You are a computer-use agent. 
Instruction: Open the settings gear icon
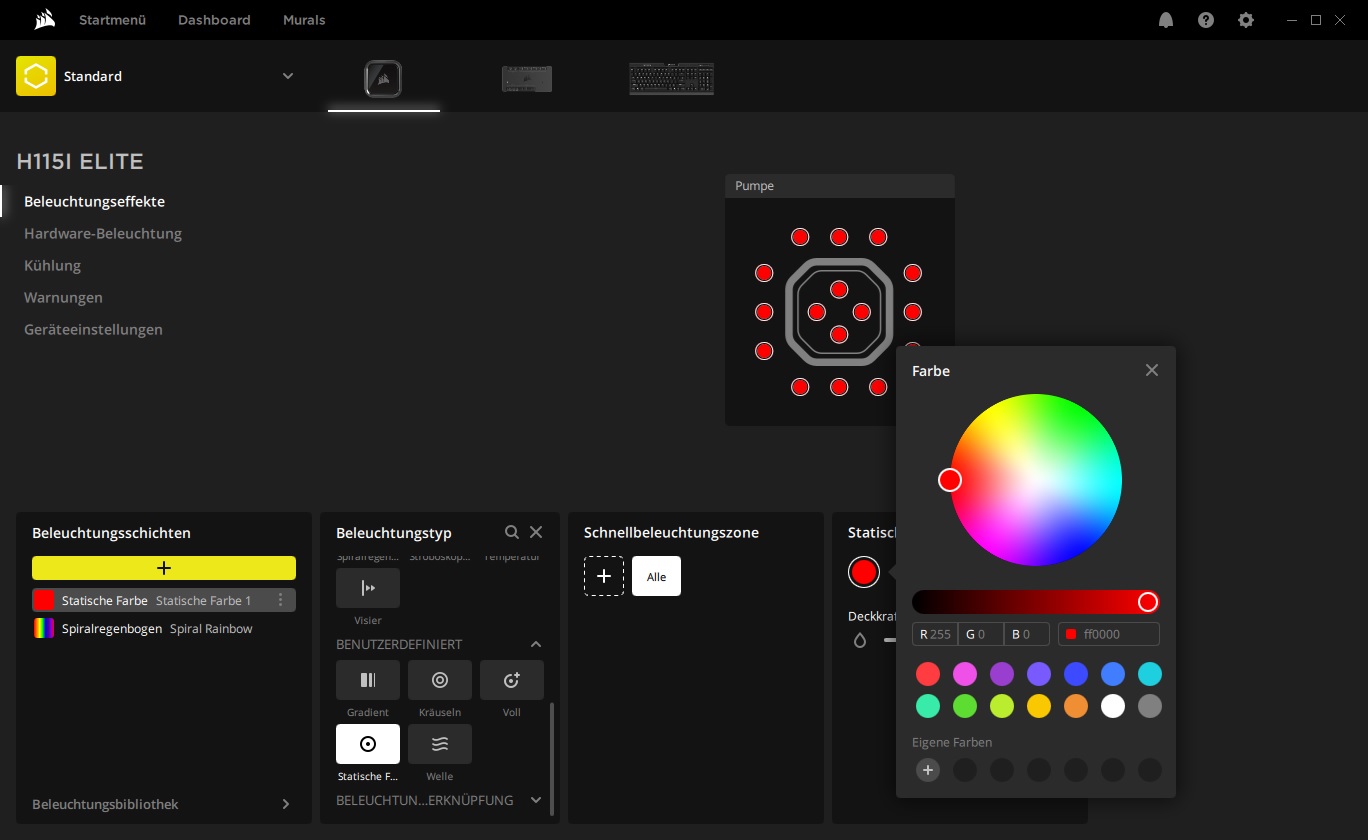coord(1246,20)
